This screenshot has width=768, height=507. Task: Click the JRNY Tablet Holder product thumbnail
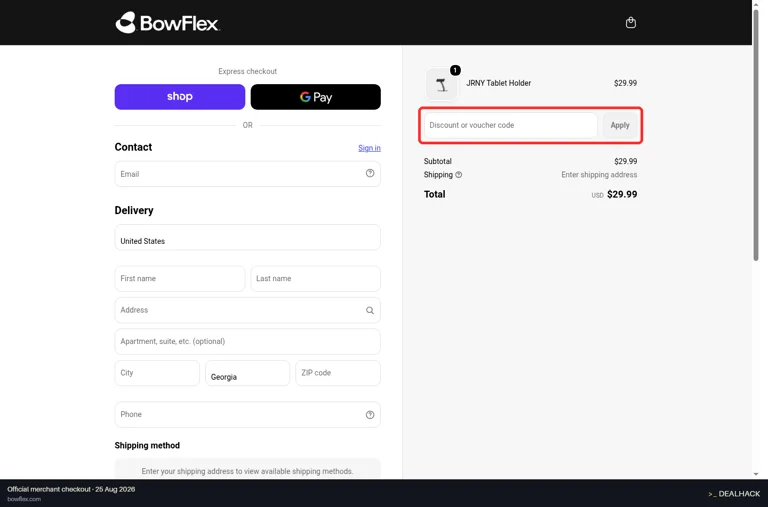point(441,85)
